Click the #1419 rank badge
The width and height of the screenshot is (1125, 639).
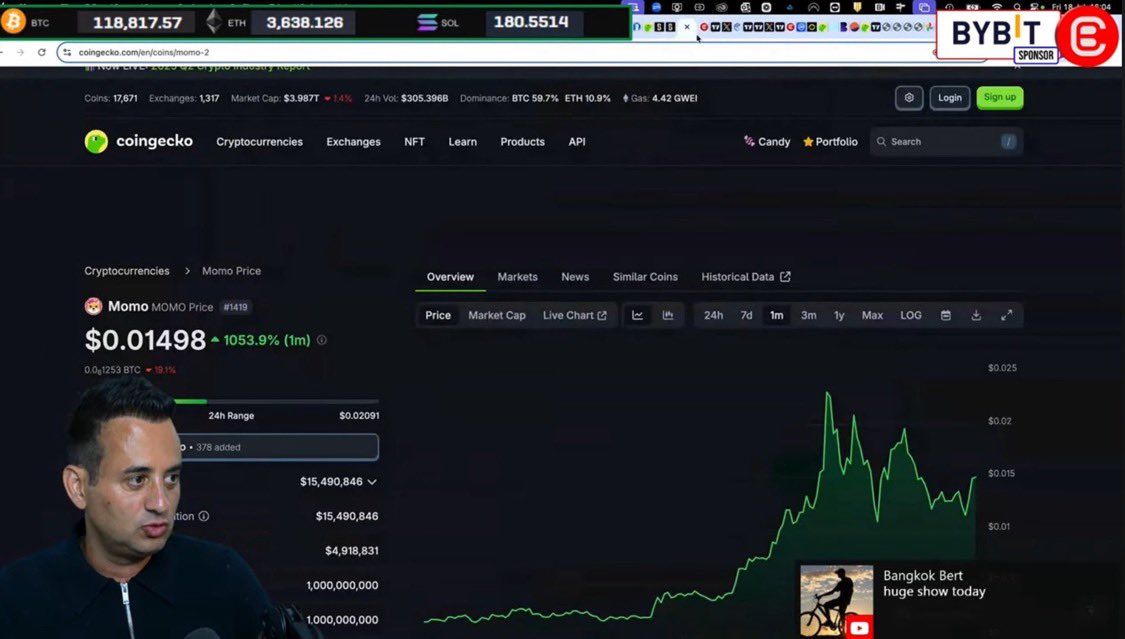coord(235,307)
